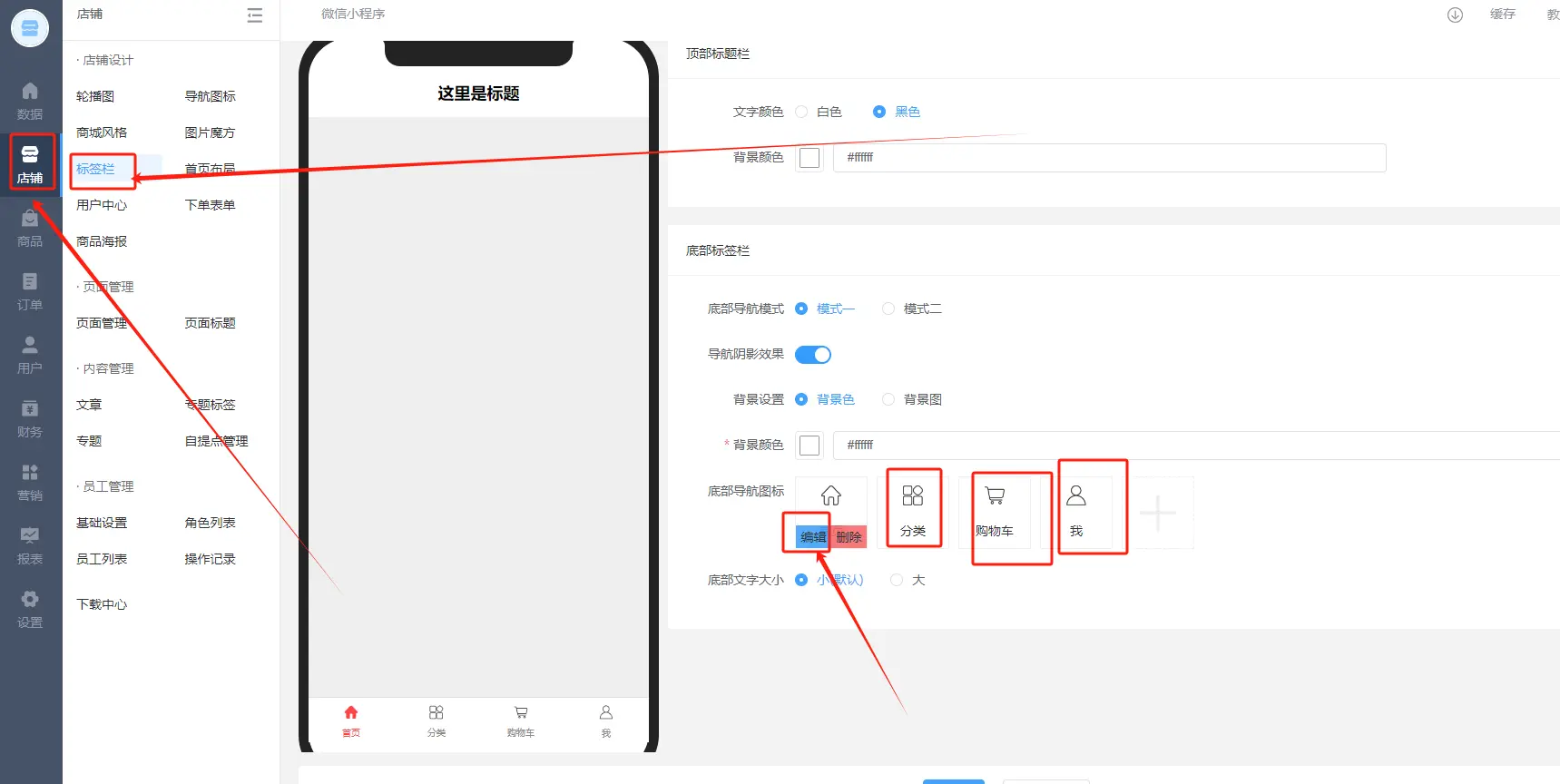Set bottom text size to 大

pos(897,580)
